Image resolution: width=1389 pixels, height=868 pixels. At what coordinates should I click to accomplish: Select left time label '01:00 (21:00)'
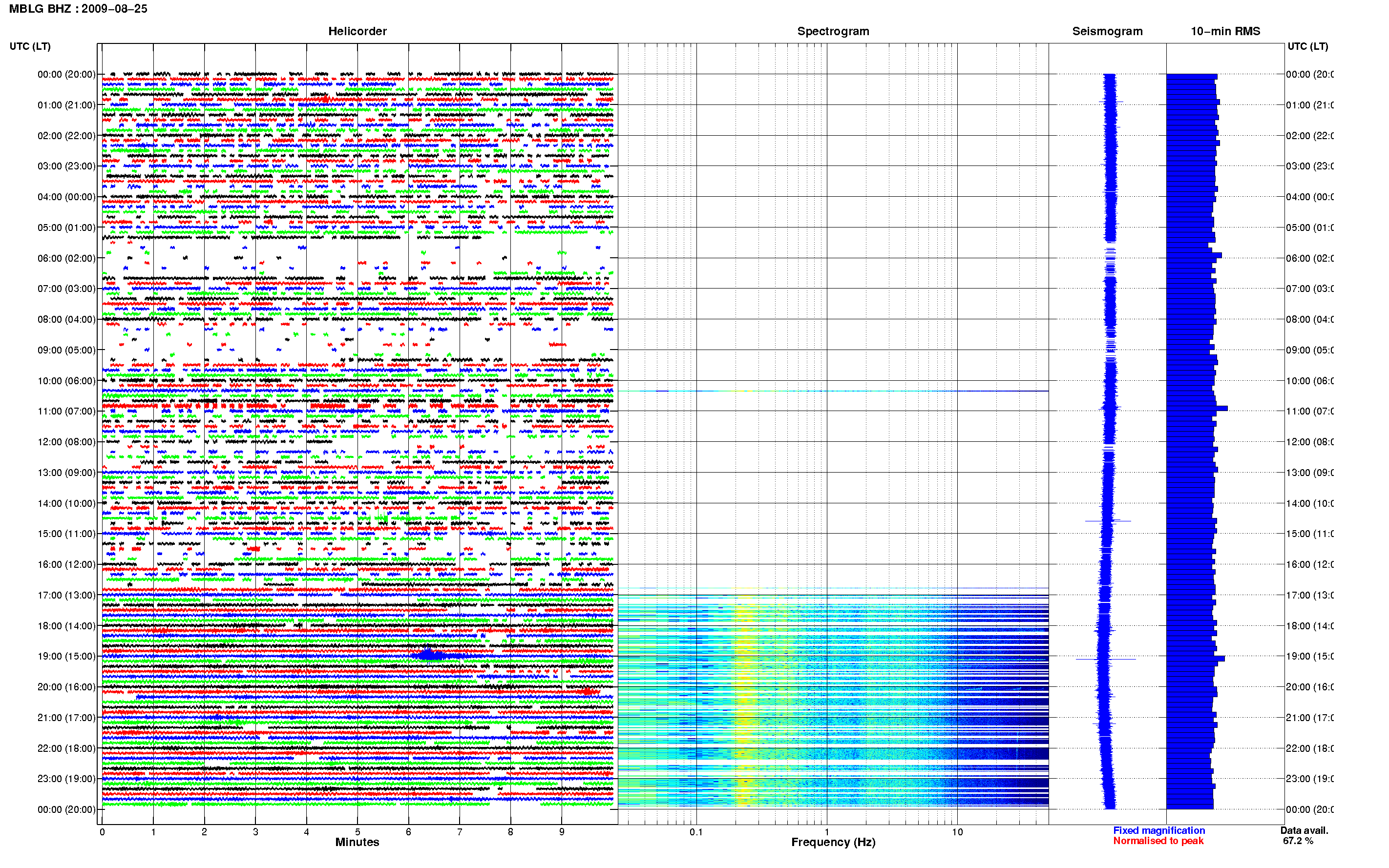pos(66,105)
